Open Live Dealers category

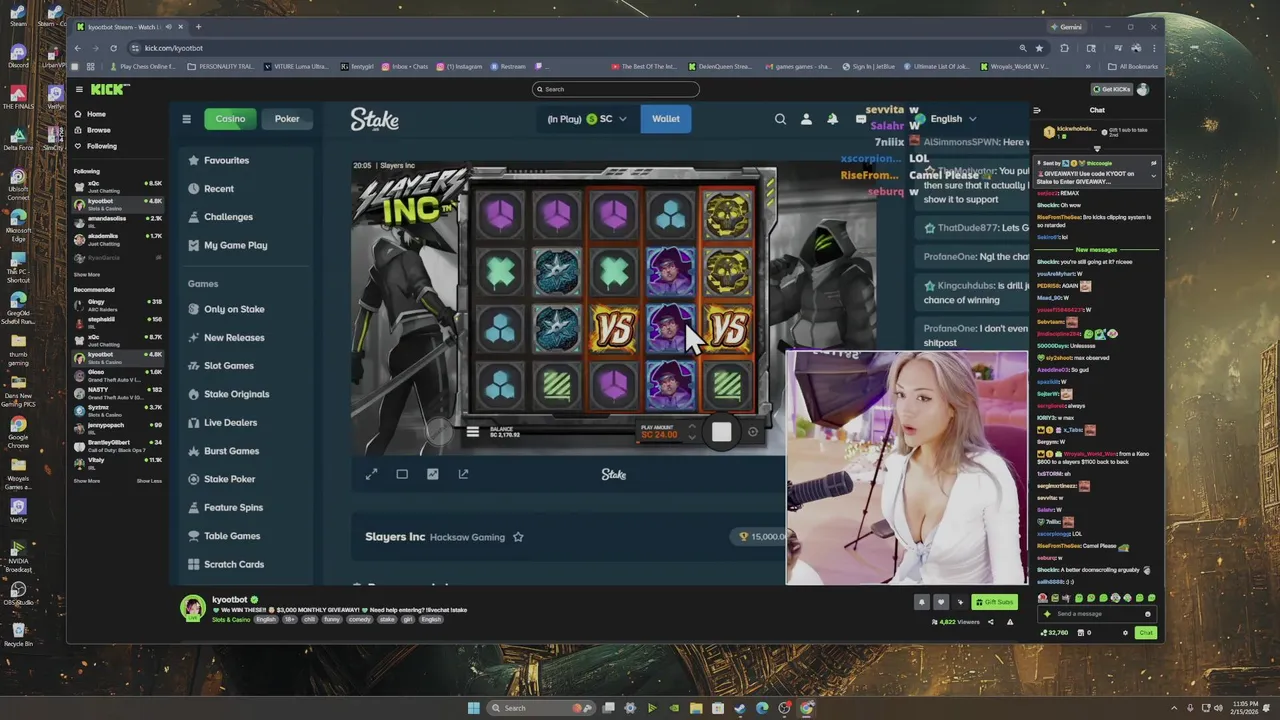click(223, 422)
